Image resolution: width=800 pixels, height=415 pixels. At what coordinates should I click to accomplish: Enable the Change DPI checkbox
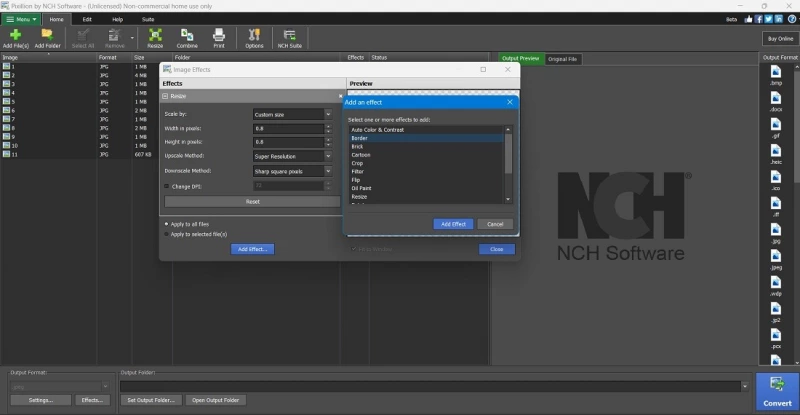[x=166, y=186]
